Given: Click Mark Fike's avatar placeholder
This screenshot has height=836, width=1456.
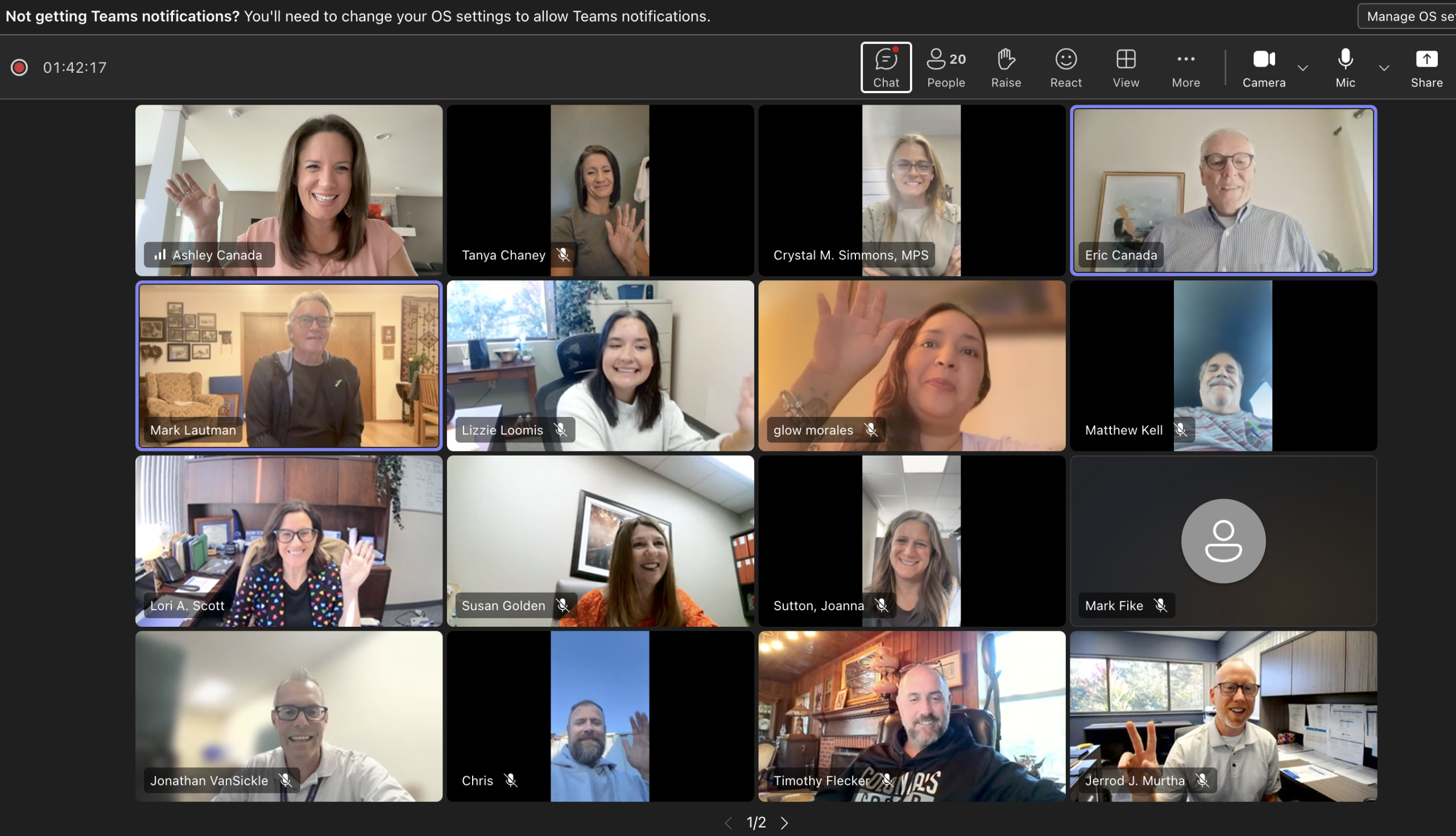Looking at the screenshot, I should [1223, 541].
